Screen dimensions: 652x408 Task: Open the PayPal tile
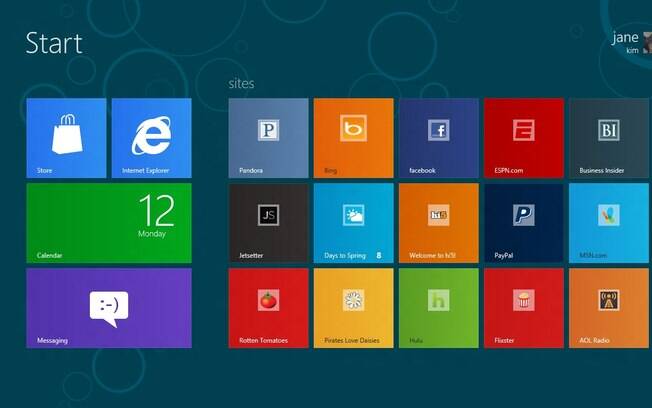(524, 223)
